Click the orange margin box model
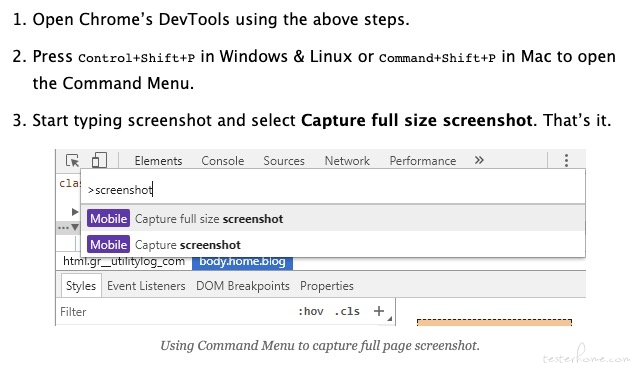The height and width of the screenshot is (372, 632). [x=494, y=322]
